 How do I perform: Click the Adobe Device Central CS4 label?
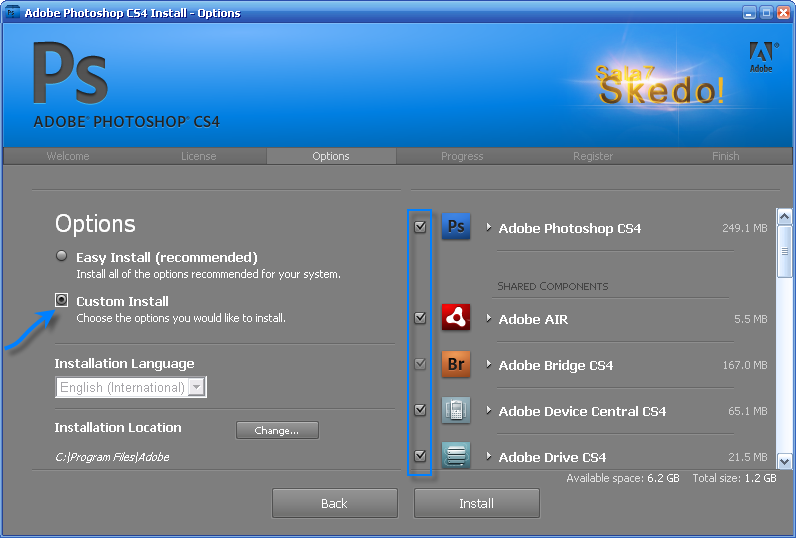(582, 411)
